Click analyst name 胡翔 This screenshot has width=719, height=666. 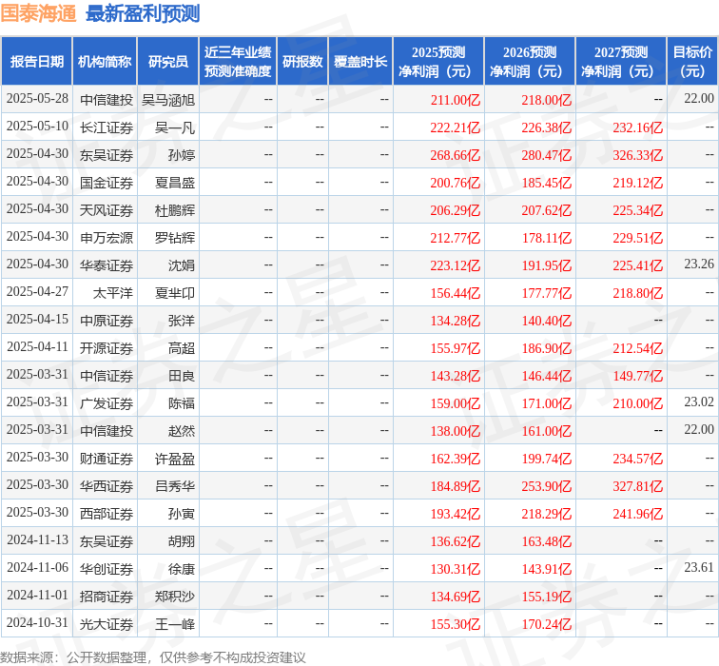point(181,541)
